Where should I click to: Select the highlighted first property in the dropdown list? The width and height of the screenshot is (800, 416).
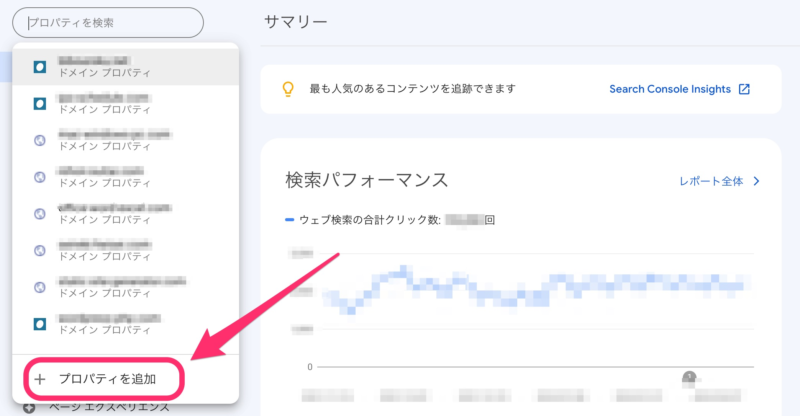click(126, 67)
